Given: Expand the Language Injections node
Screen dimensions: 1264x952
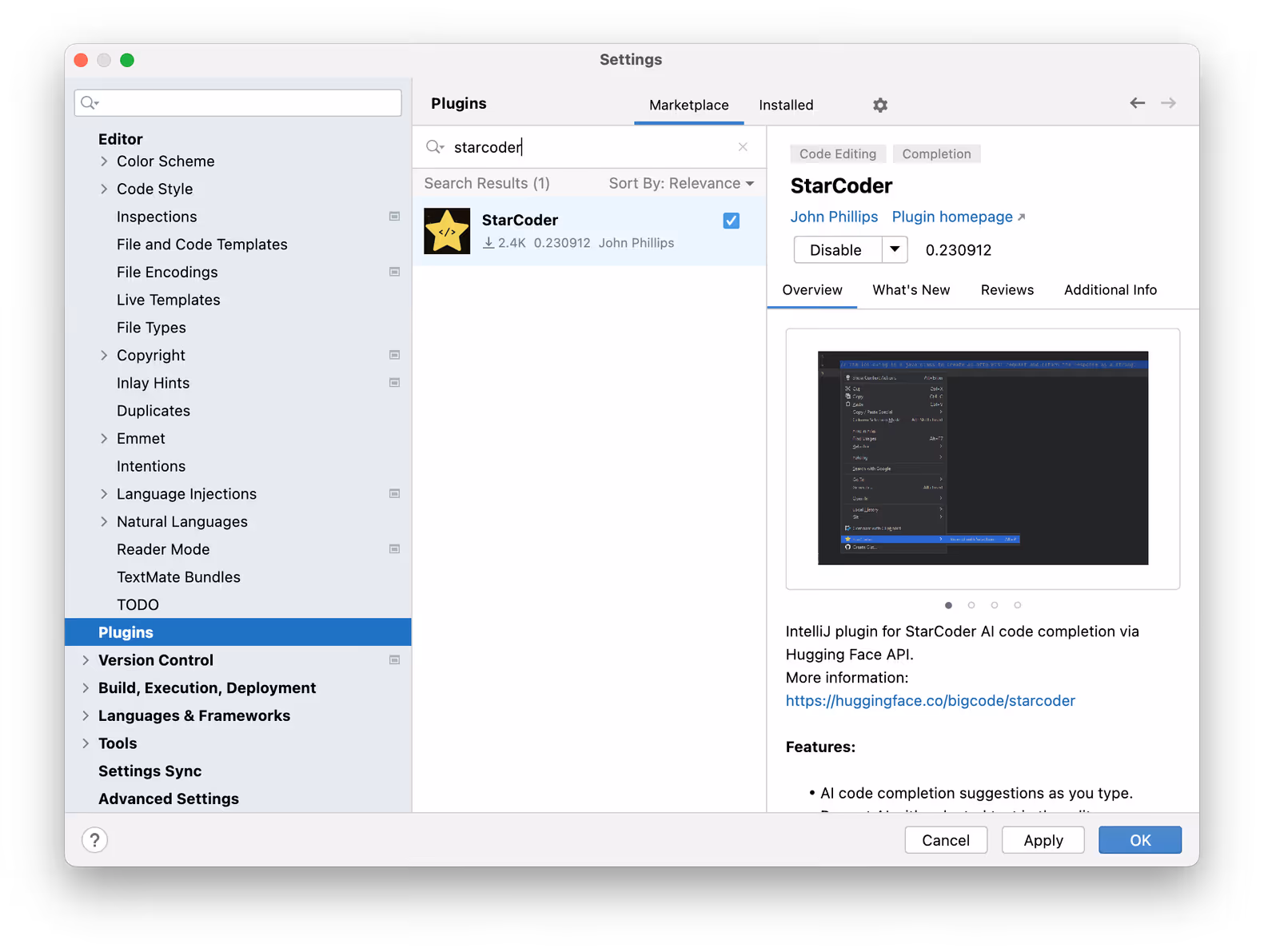Looking at the screenshot, I should 104,494.
